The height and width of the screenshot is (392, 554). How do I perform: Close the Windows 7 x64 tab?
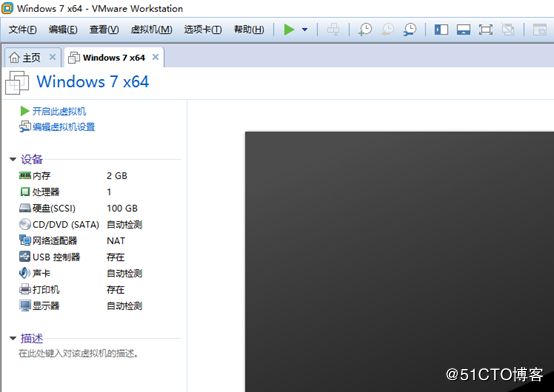coord(155,57)
